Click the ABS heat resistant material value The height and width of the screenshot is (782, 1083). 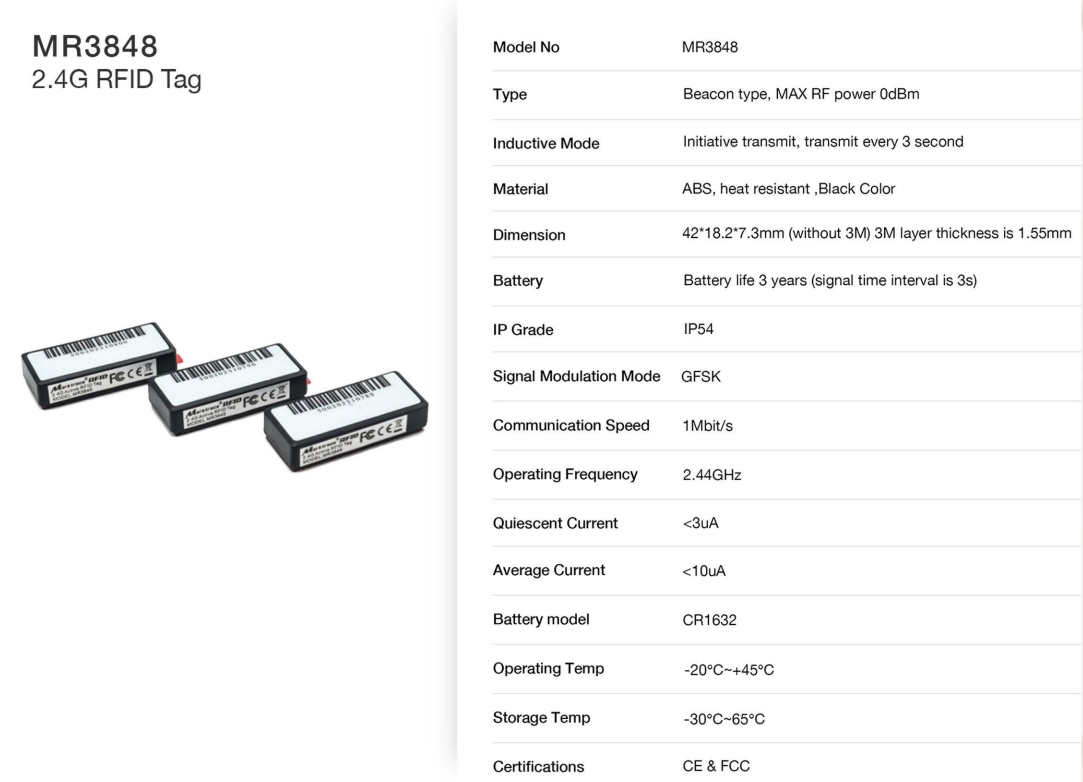click(788, 189)
